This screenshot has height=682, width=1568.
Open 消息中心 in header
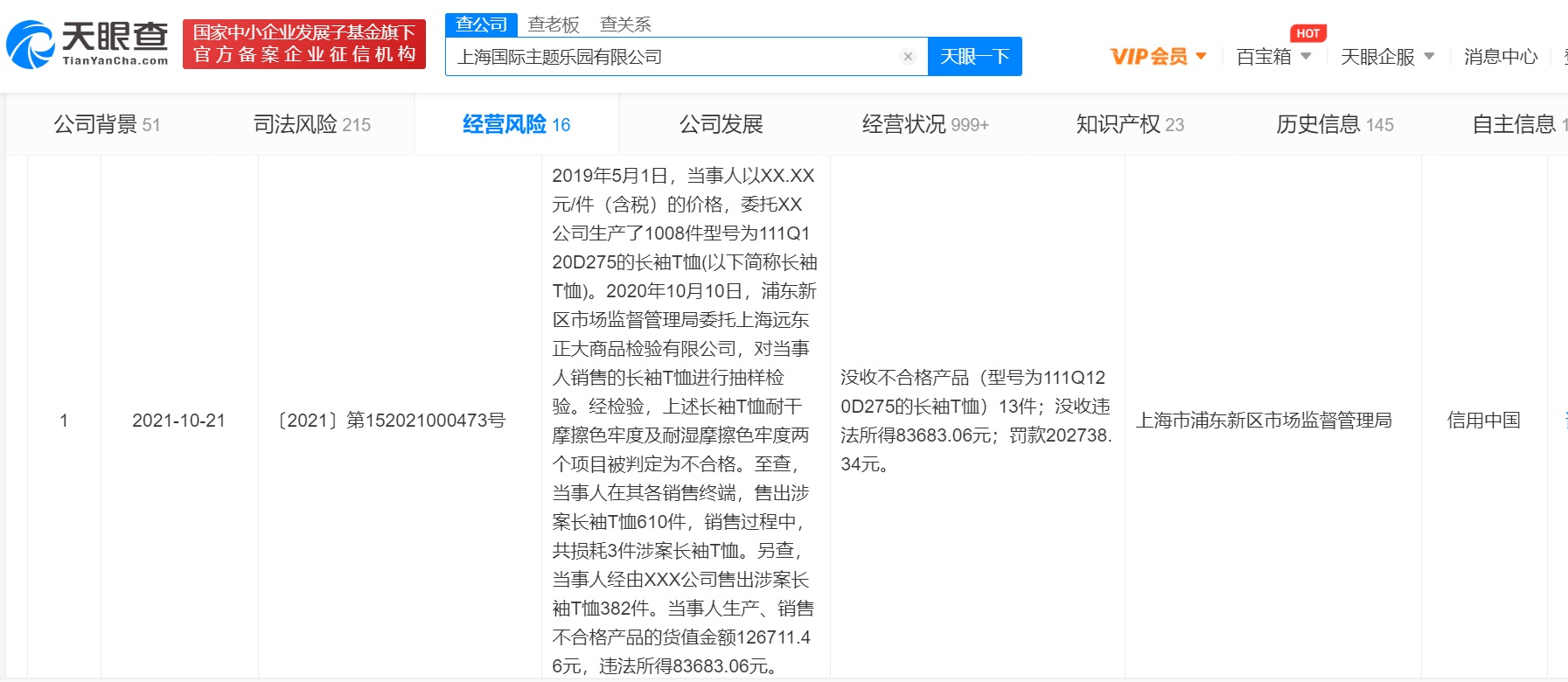coord(1500,57)
